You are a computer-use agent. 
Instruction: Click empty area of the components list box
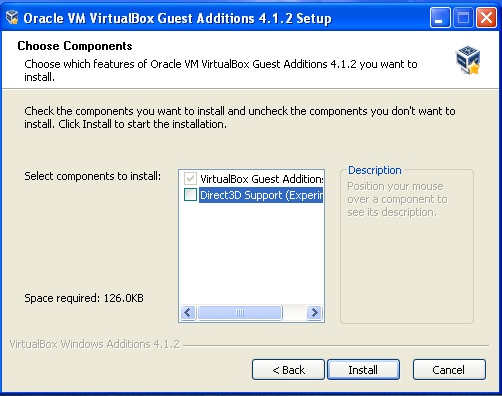[251, 253]
